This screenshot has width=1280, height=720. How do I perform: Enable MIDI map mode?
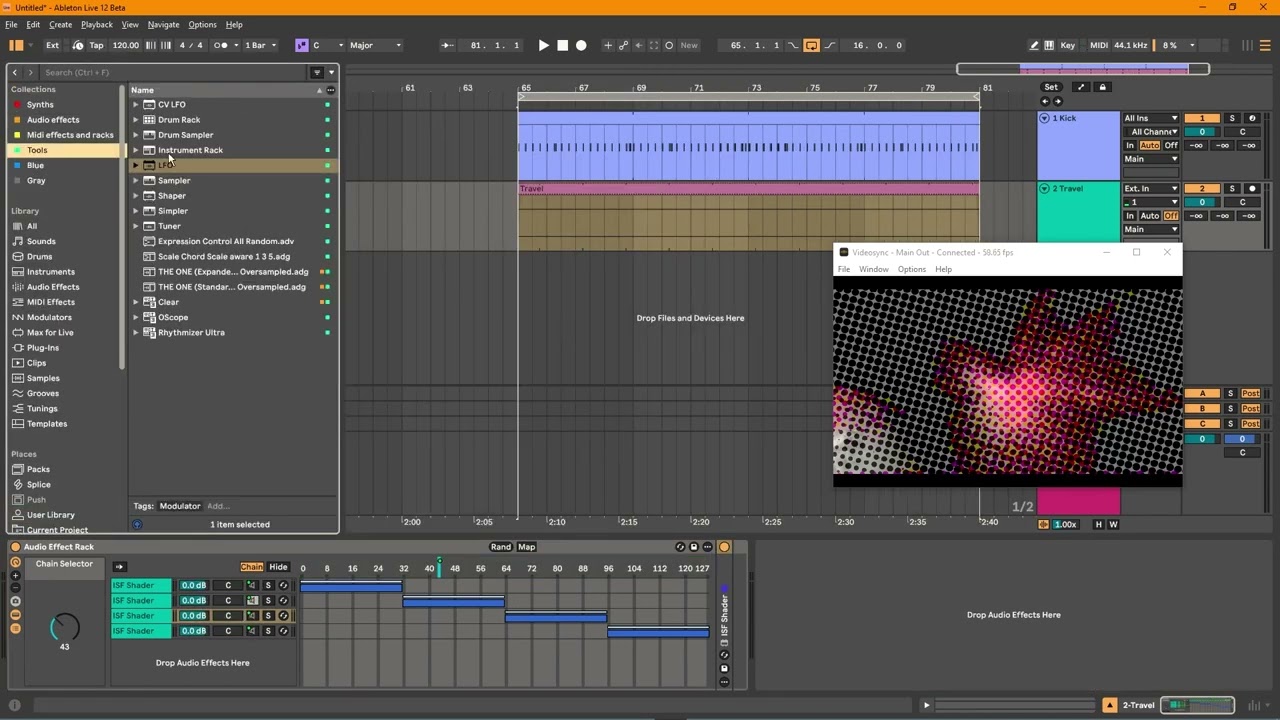pyautogui.click(x=1099, y=45)
